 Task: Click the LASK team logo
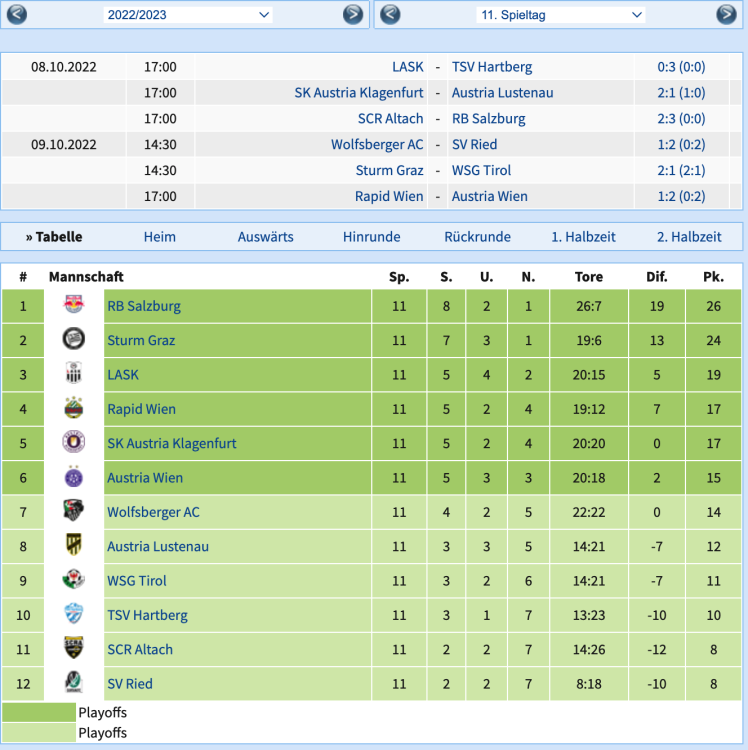73,374
